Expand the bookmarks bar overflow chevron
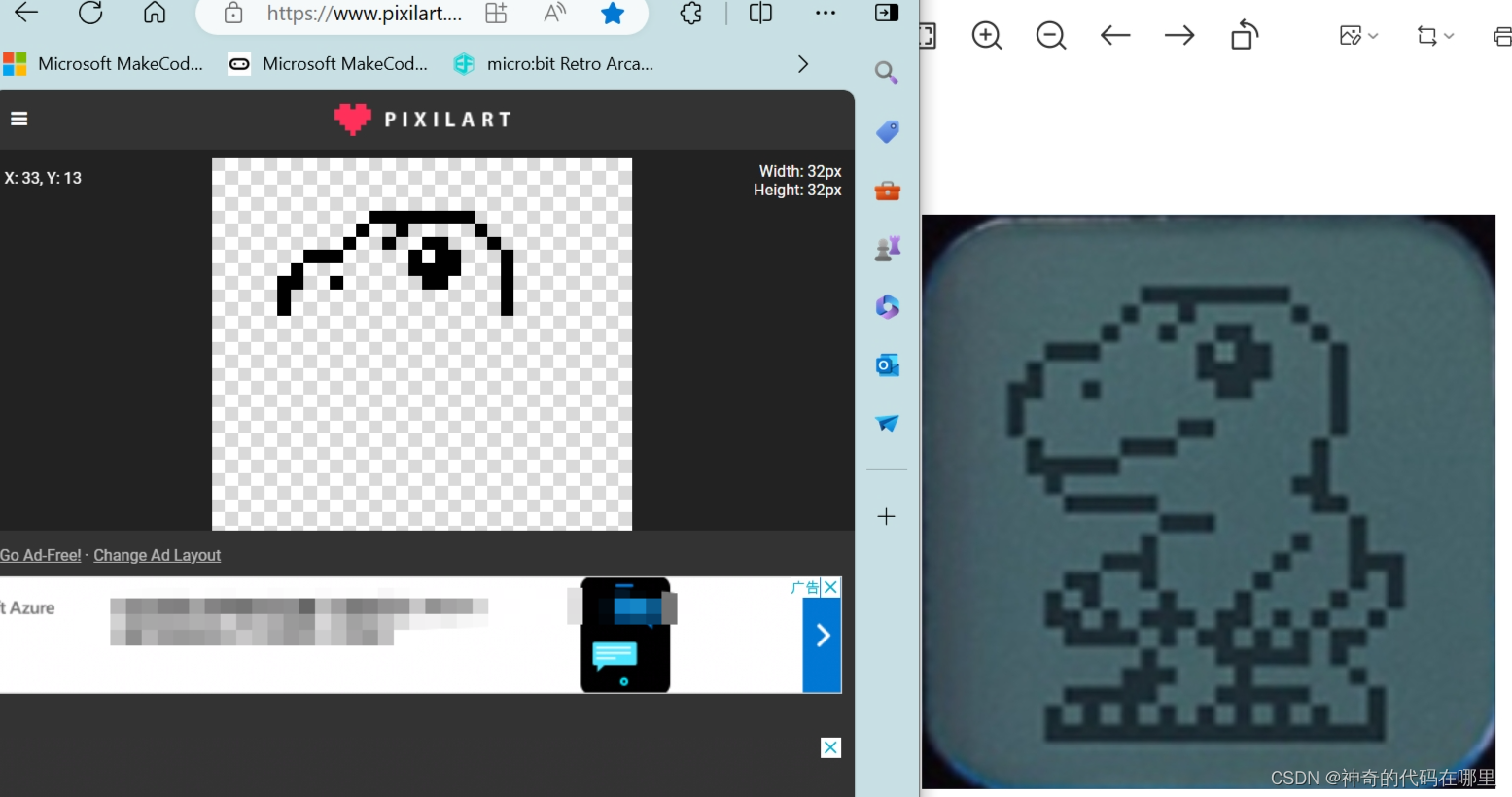 pyautogui.click(x=802, y=64)
